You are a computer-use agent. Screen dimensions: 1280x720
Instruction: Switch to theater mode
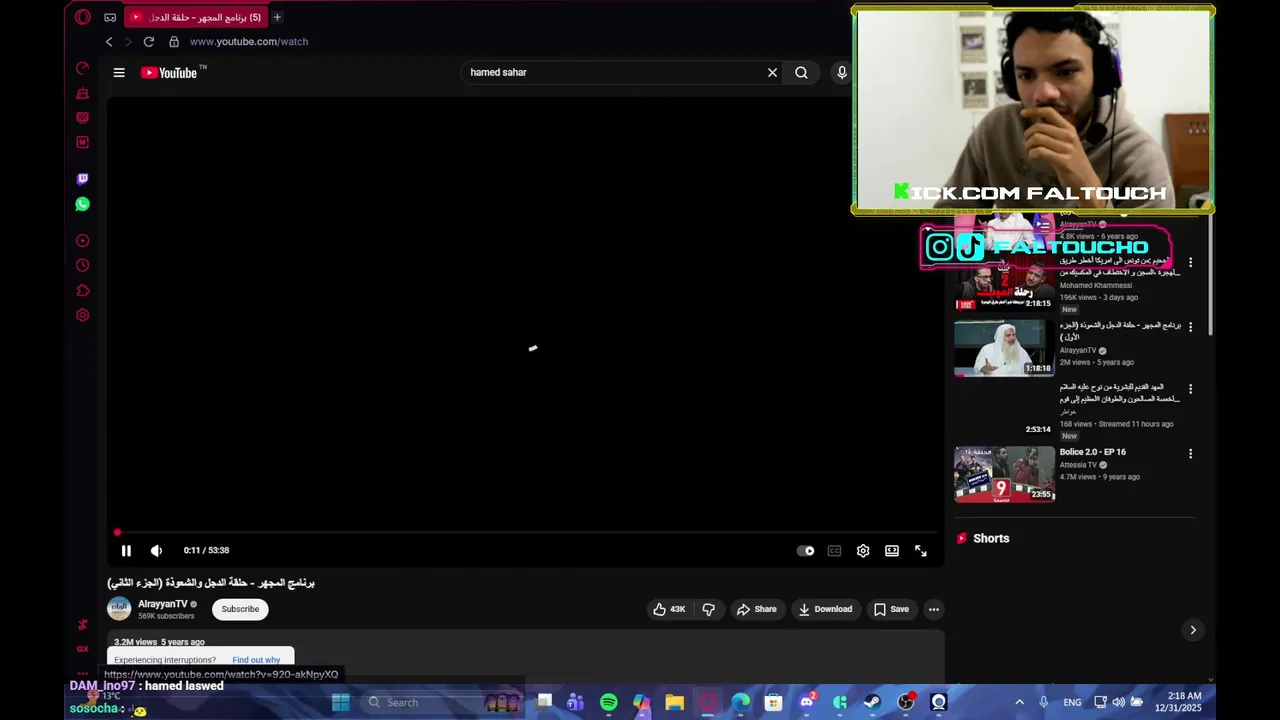tap(892, 551)
